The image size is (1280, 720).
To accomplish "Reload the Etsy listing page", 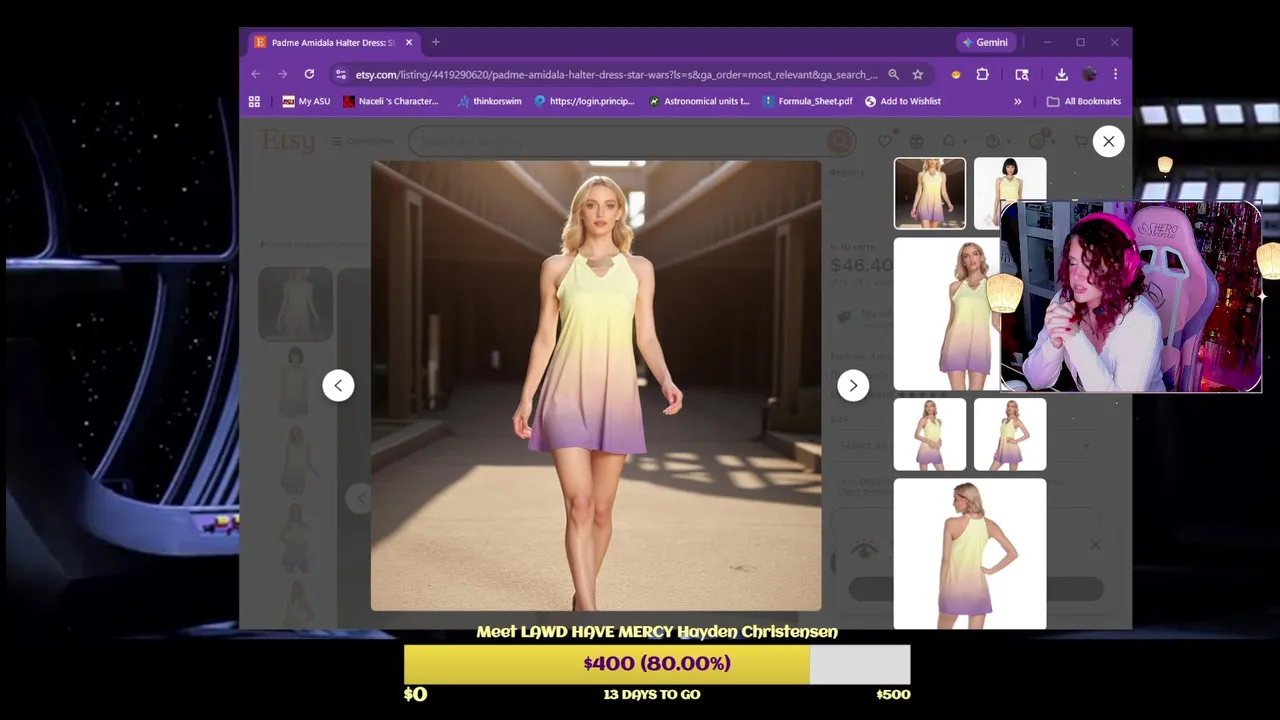I will point(309,74).
